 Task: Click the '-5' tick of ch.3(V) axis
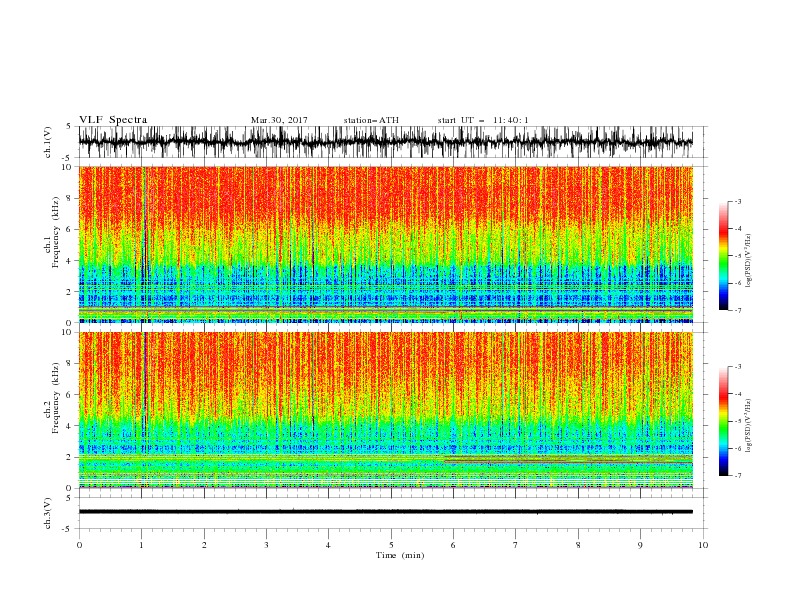click(x=68, y=529)
